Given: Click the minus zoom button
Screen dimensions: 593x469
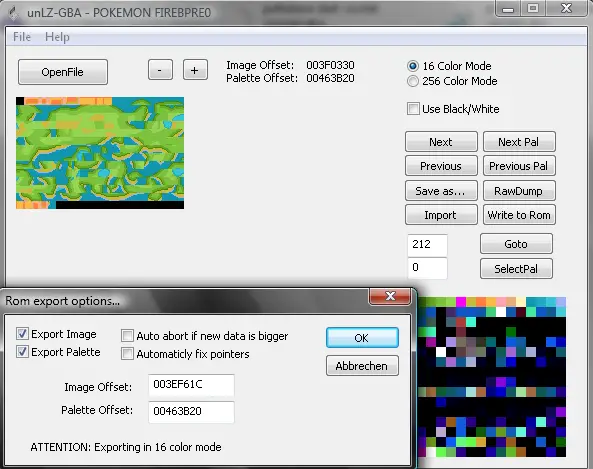Looking at the screenshot, I should click(160, 70).
